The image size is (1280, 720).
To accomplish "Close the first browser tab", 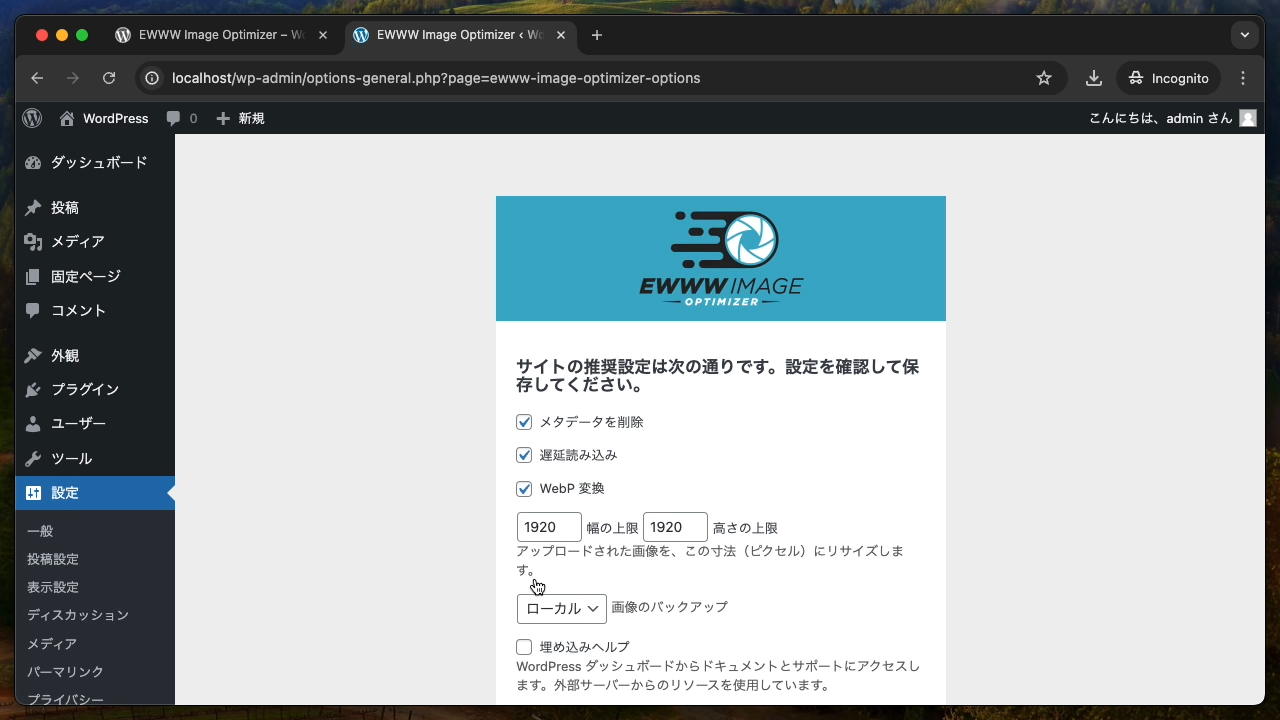I will (x=323, y=35).
